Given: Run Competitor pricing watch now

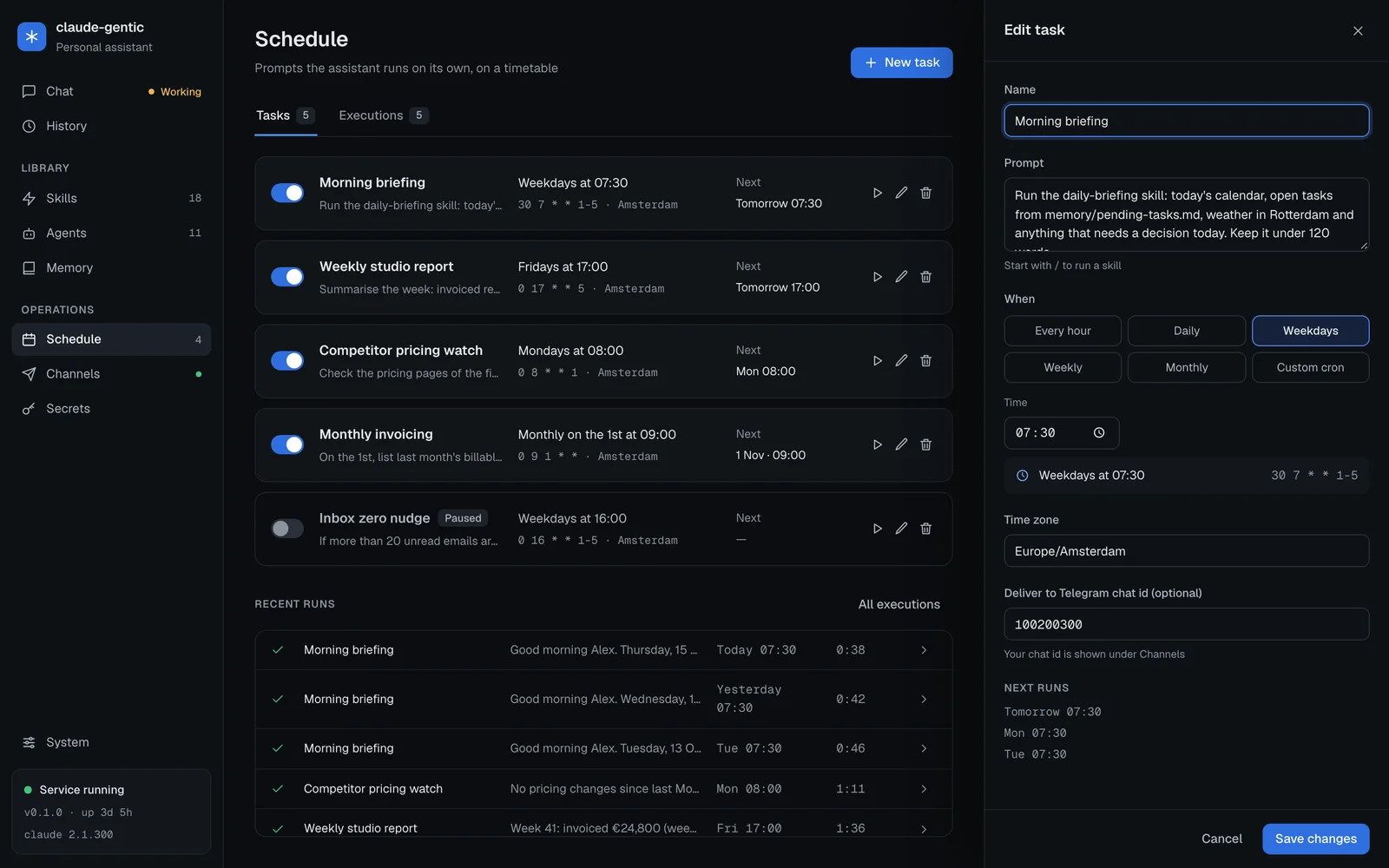Looking at the screenshot, I should pos(877,361).
